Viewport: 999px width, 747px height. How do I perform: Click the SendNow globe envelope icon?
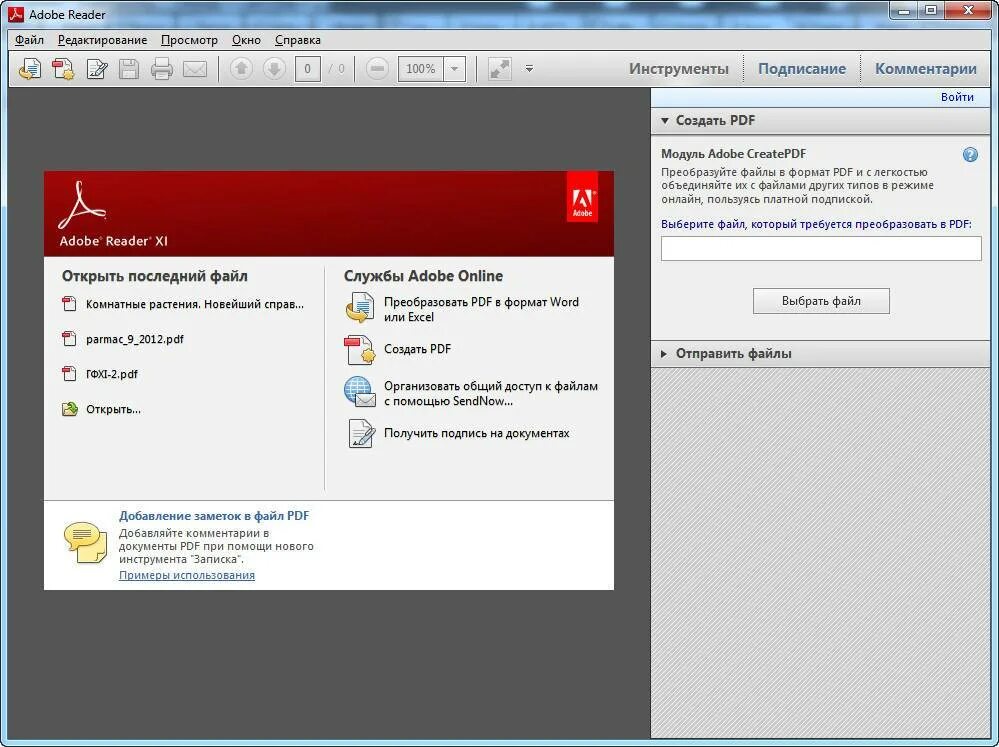[360, 392]
